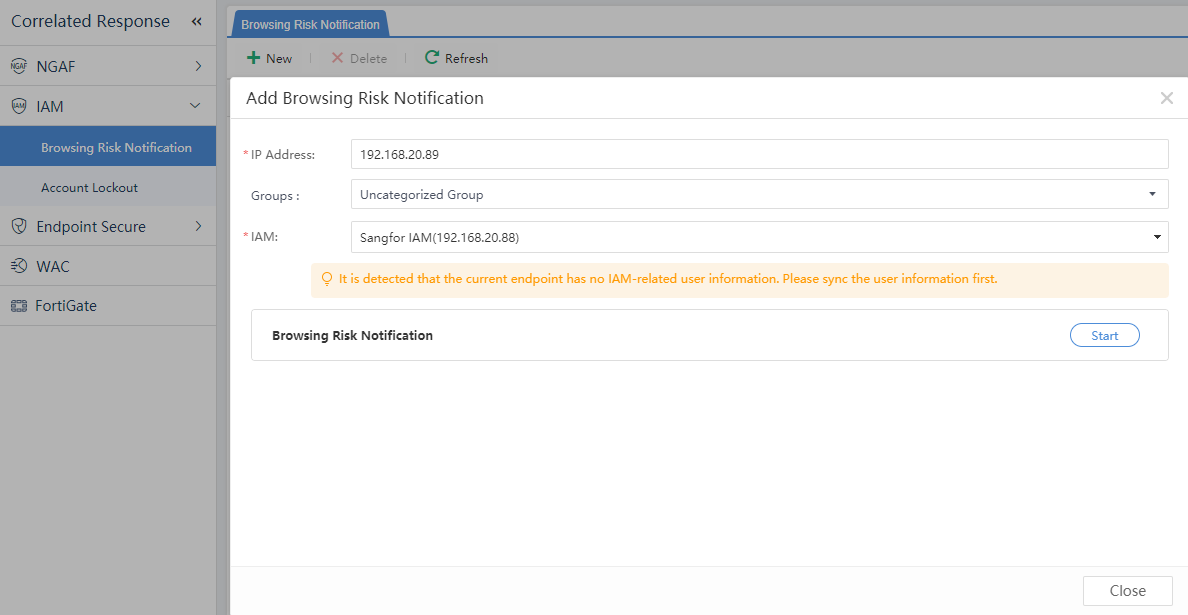Click the FortiGate device icon
The width and height of the screenshot is (1188, 615).
(x=19, y=306)
